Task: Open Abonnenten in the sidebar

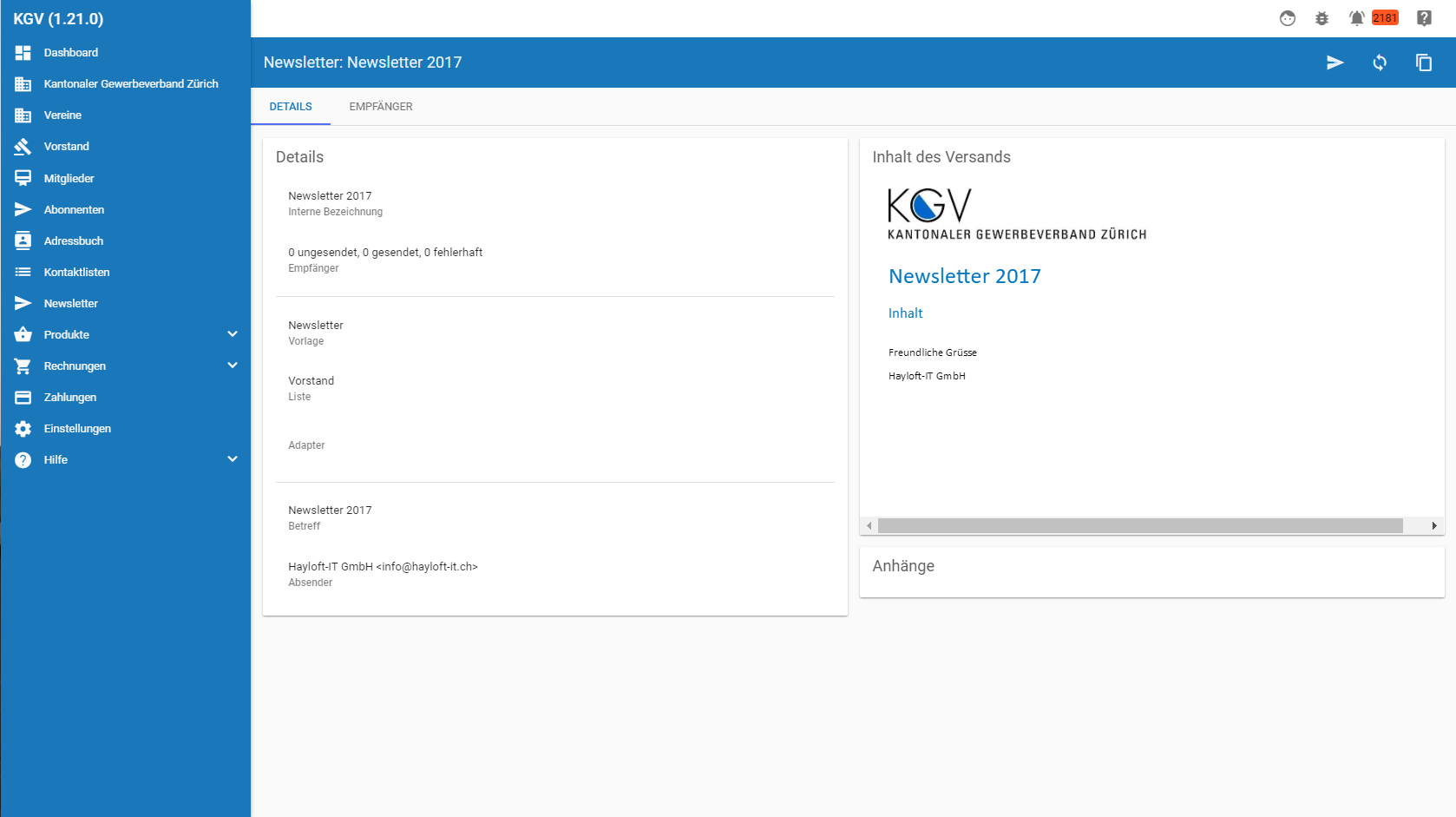Action: click(74, 210)
